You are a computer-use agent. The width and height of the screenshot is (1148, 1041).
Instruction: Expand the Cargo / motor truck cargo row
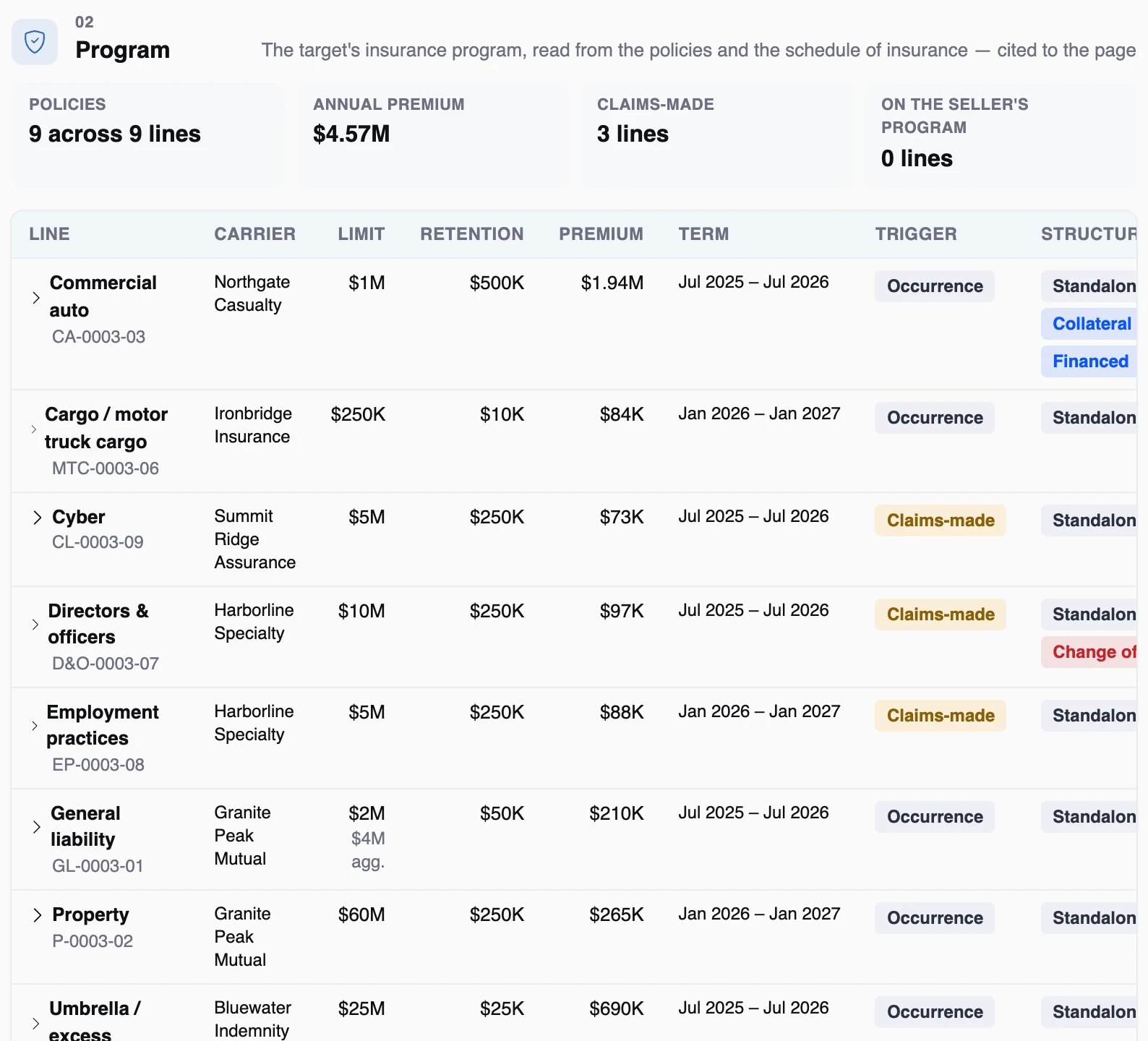[x=34, y=429]
